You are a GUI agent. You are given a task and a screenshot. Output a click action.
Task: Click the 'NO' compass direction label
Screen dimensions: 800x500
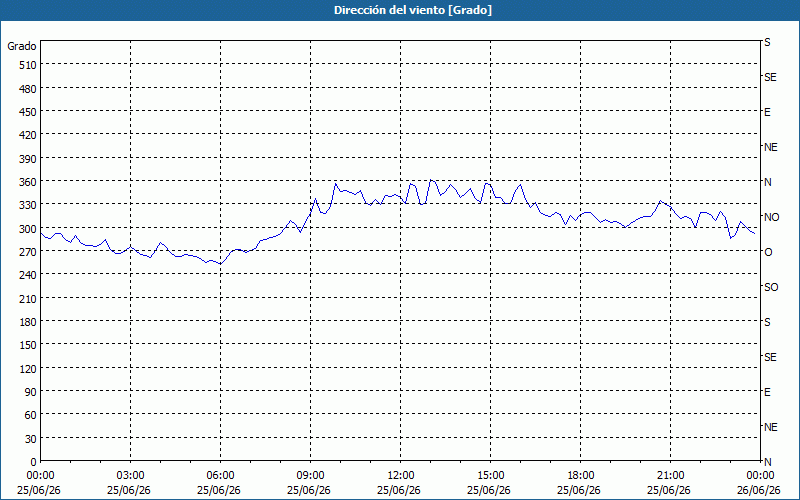coord(771,217)
